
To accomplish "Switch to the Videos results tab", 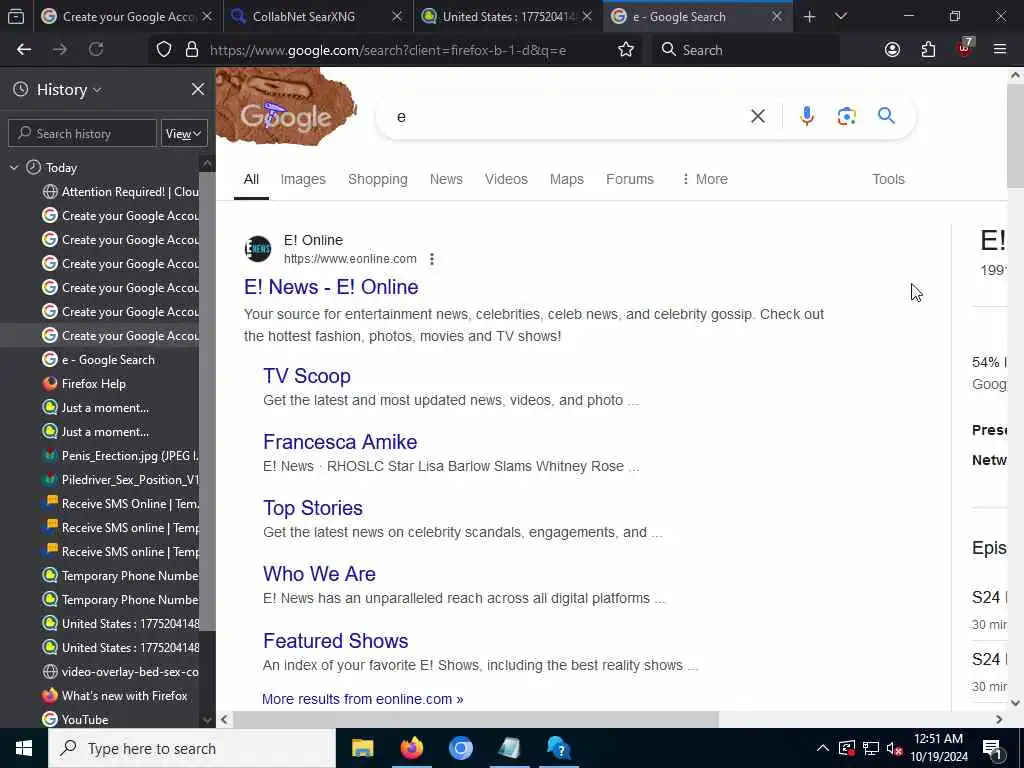I will (506, 180).
